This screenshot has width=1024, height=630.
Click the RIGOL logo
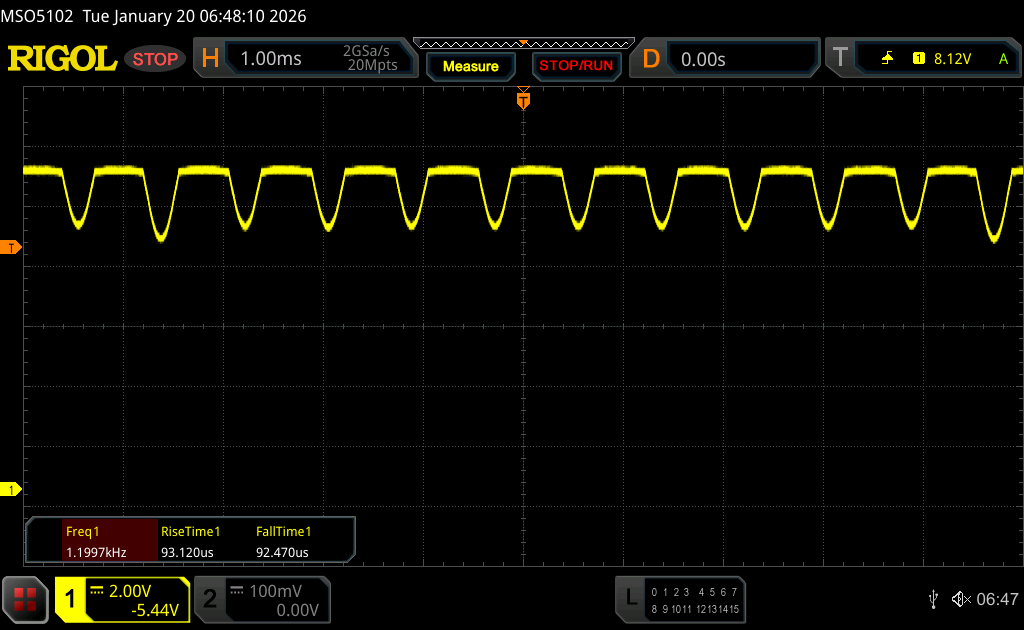(62, 59)
